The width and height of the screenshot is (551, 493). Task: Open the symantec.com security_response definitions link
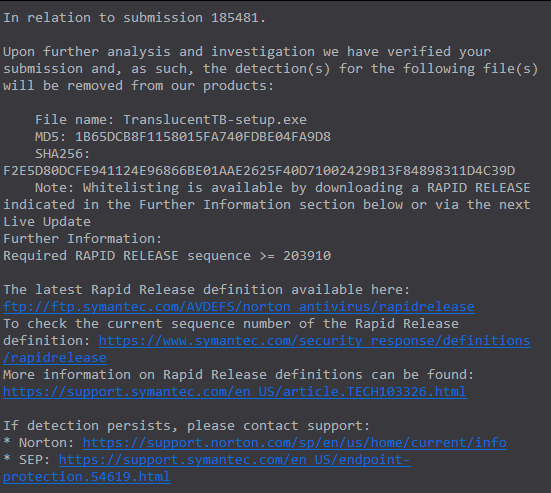tap(315, 340)
